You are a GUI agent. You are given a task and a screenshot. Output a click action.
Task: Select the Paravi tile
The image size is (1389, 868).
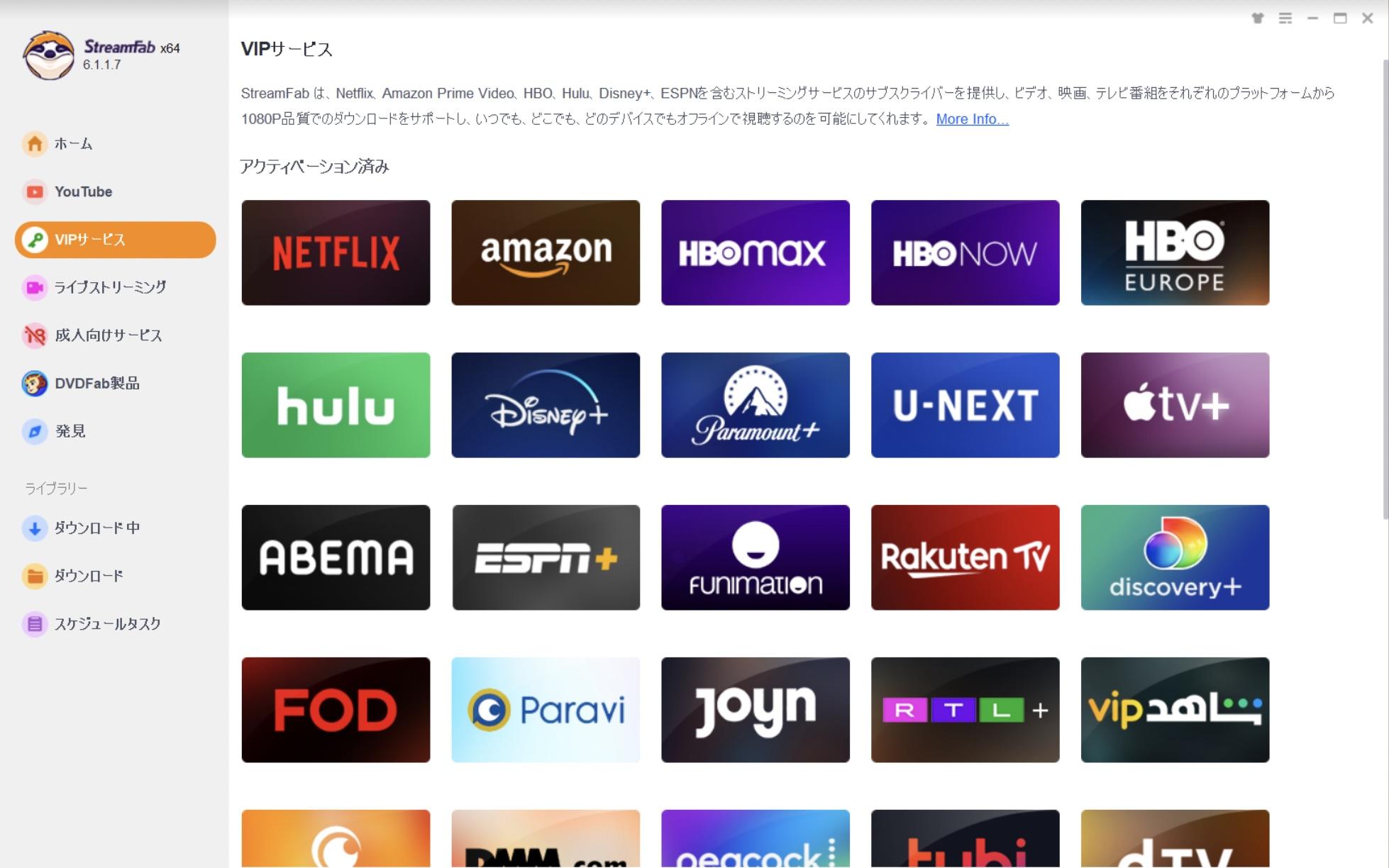[x=546, y=710]
